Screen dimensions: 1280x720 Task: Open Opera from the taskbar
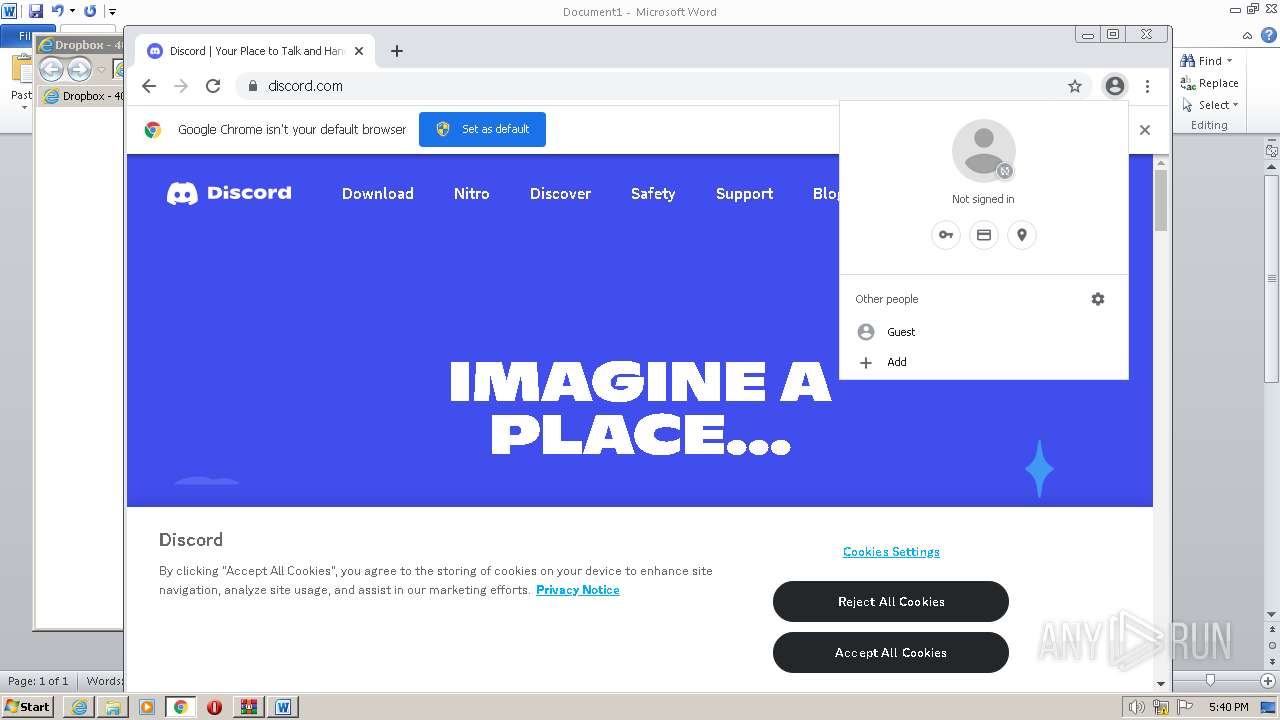(214, 707)
